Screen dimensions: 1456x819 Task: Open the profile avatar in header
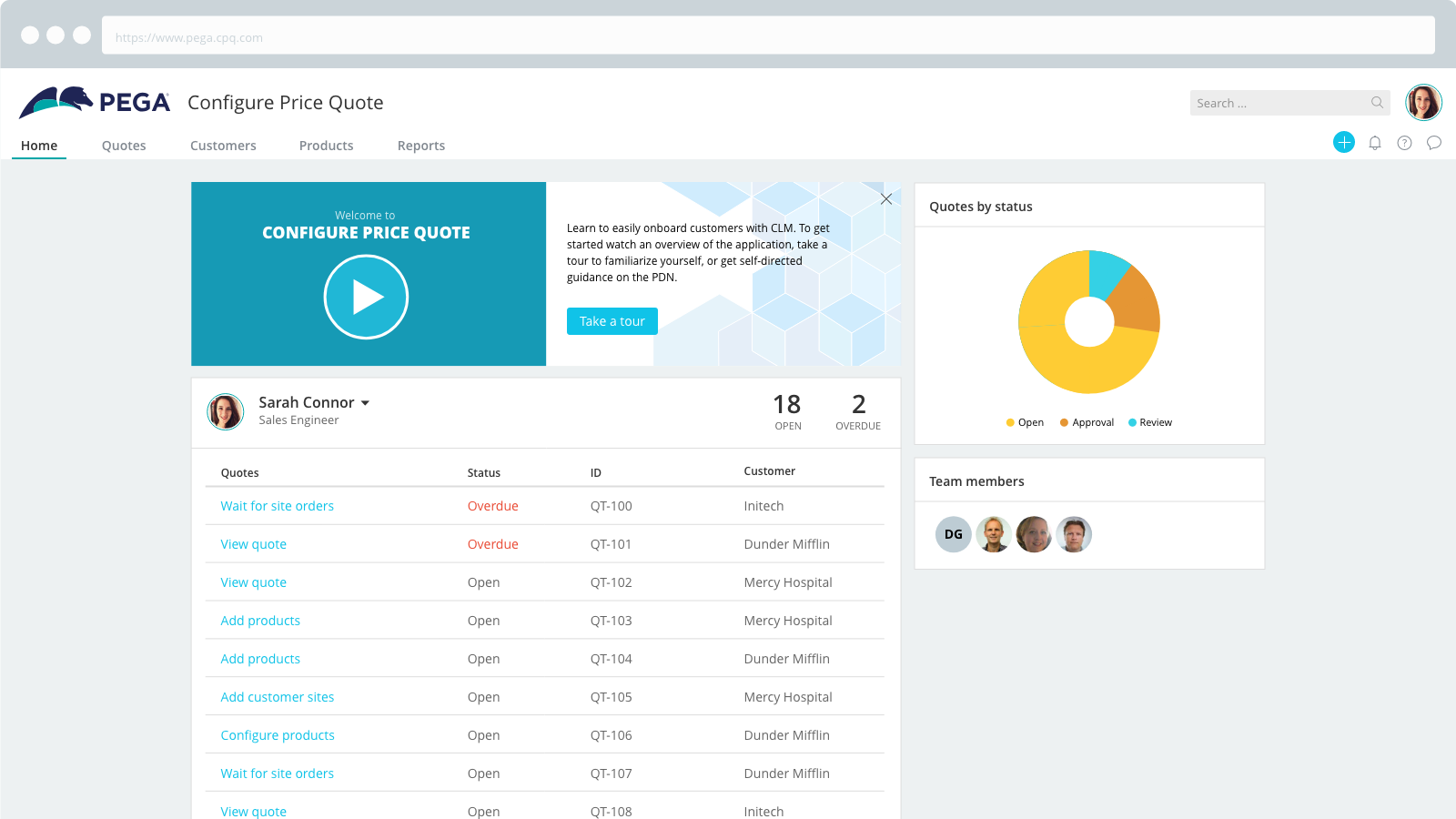tap(1423, 103)
